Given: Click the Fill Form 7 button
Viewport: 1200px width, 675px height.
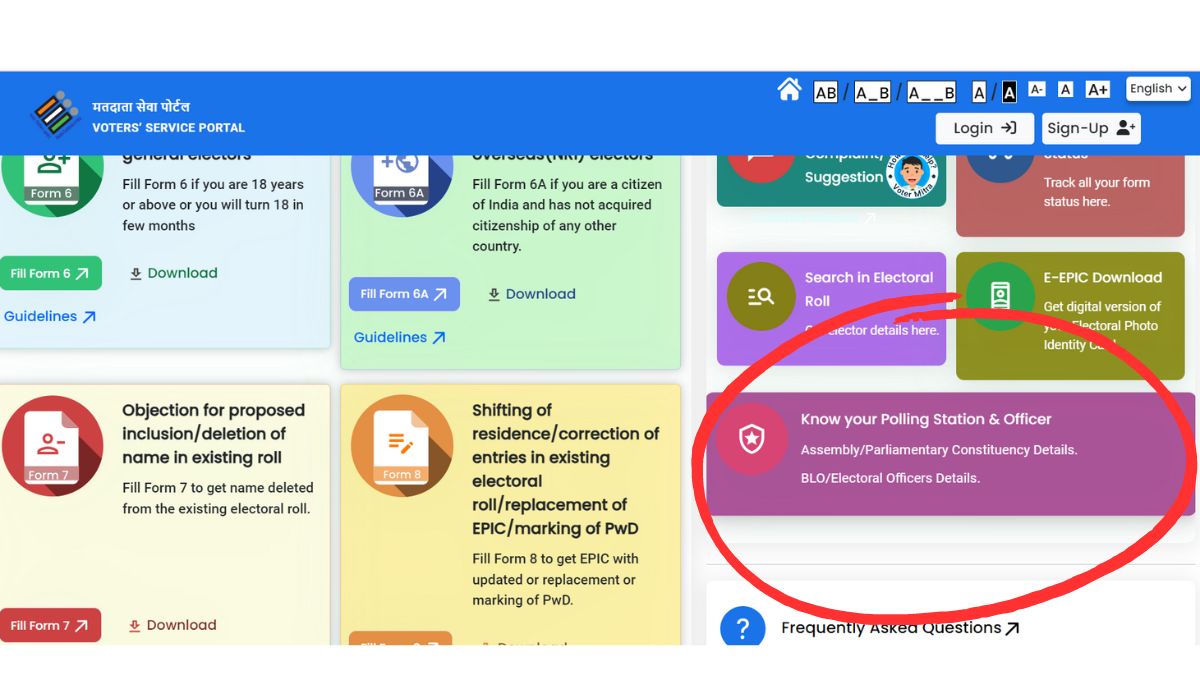Looking at the screenshot, I should click(x=50, y=625).
